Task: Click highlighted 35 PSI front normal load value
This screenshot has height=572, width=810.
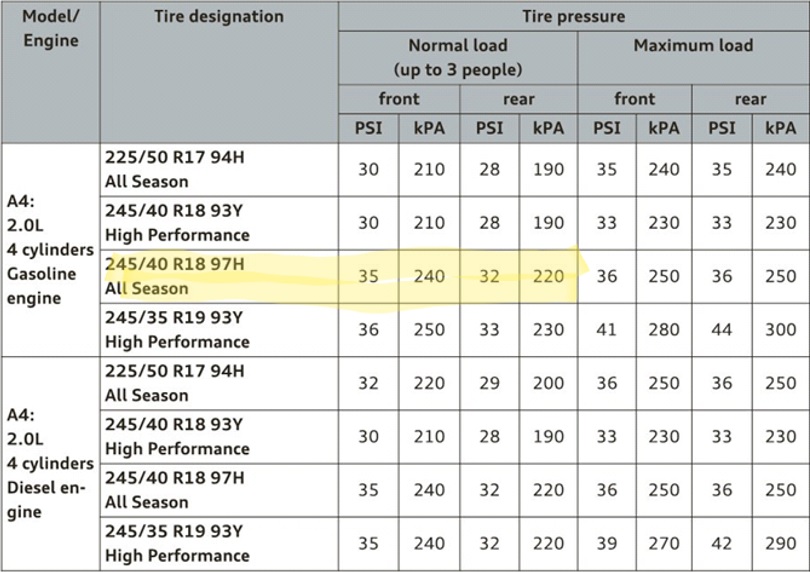Action: click(x=368, y=276)
